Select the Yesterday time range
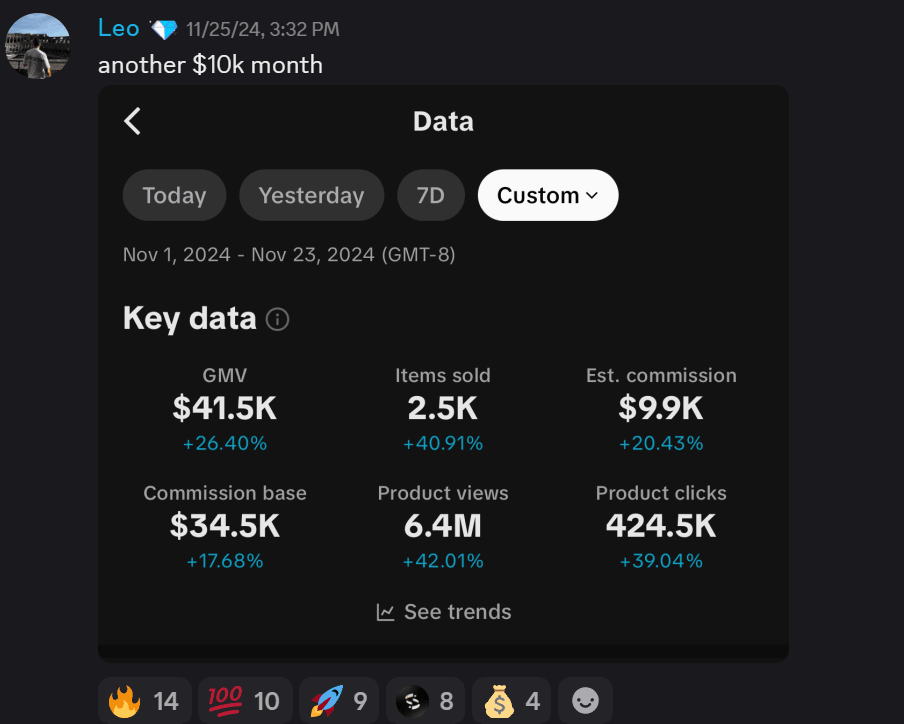 [311, 195]
